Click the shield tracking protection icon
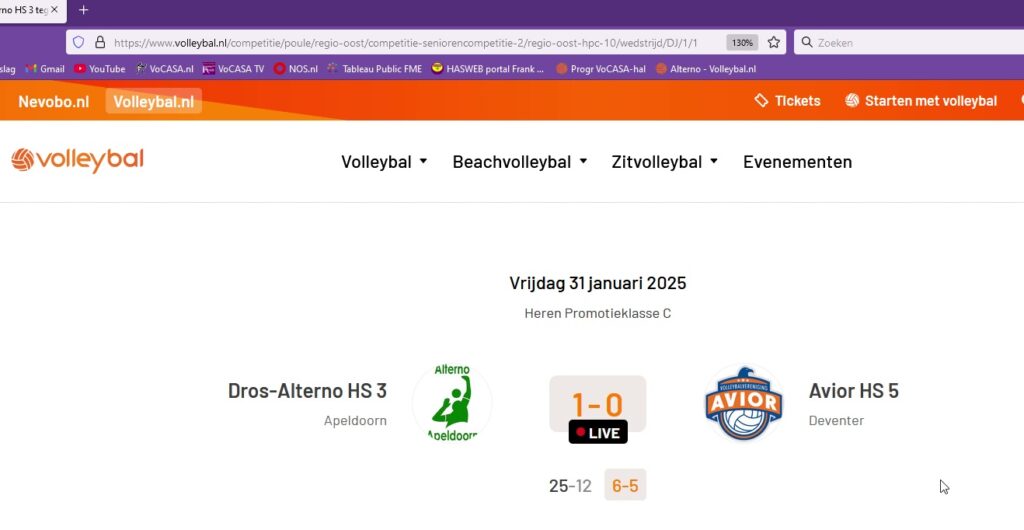The width and height of the screenshot is (1024, 530). tap(79, 43)
